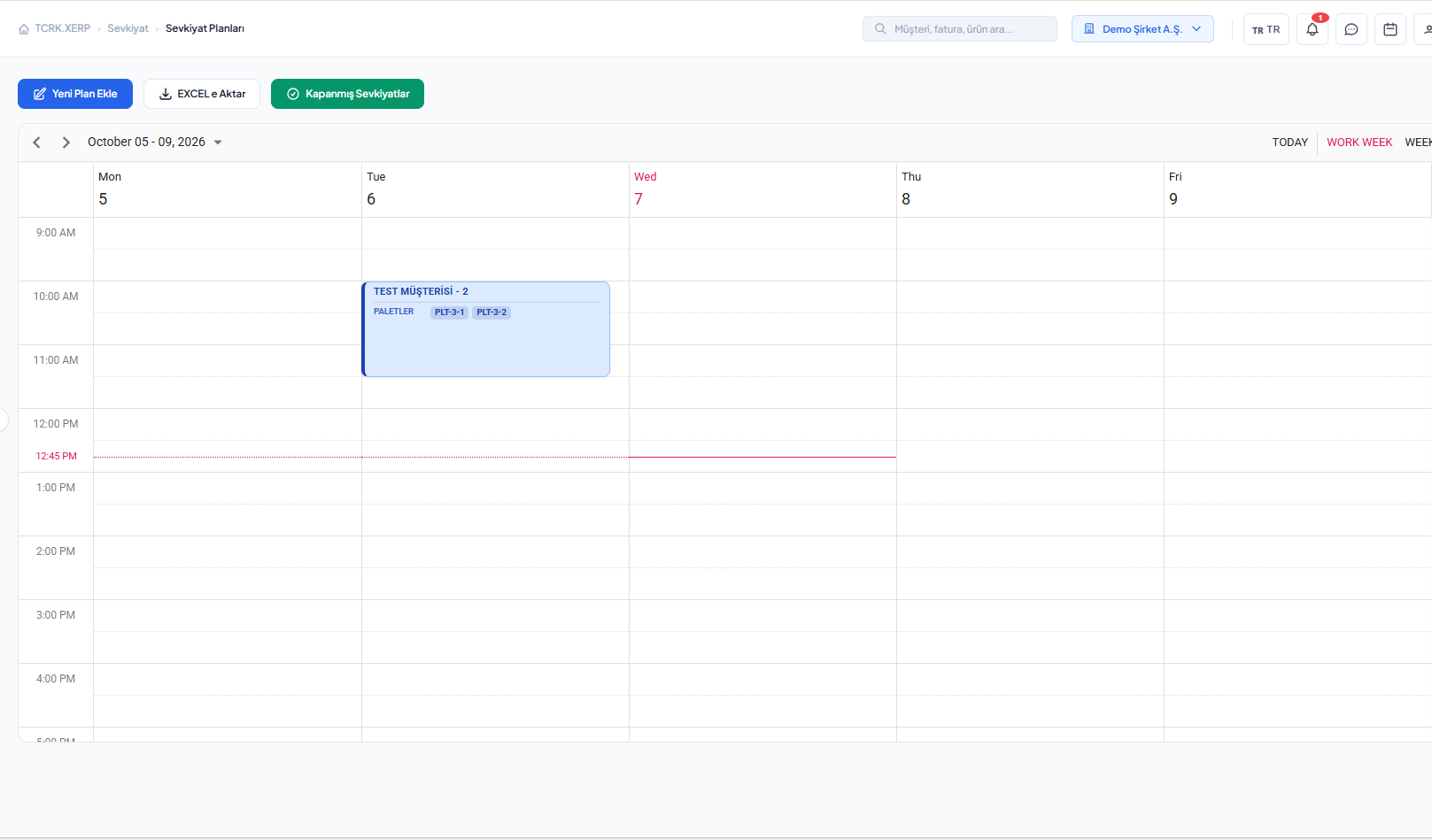1432x840 pixels.
Task: Select the Tue 6 day header
Action: tap(495, 189)
